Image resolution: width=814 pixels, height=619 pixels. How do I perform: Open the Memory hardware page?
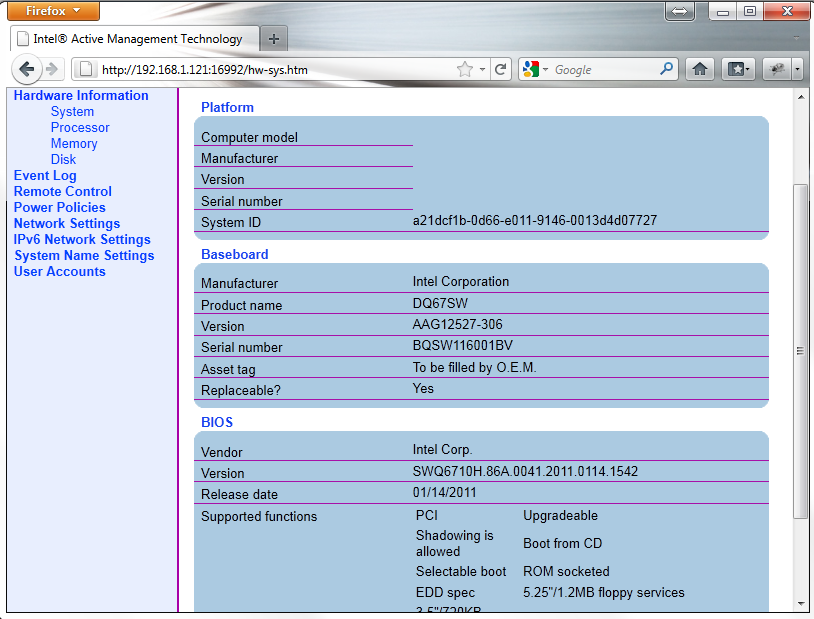coord(74,143)
